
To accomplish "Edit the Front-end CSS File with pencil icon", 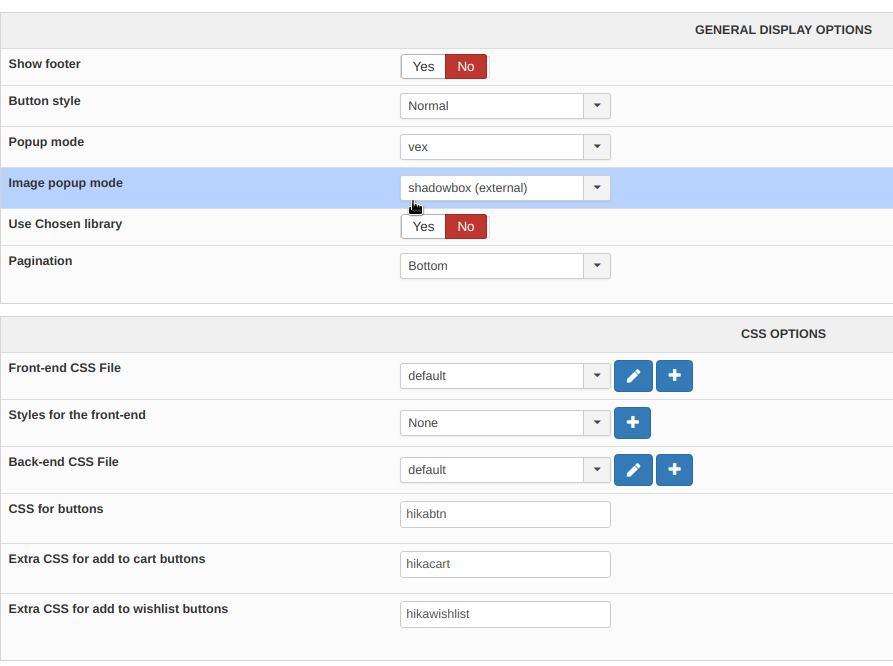I will coord(633,376).
